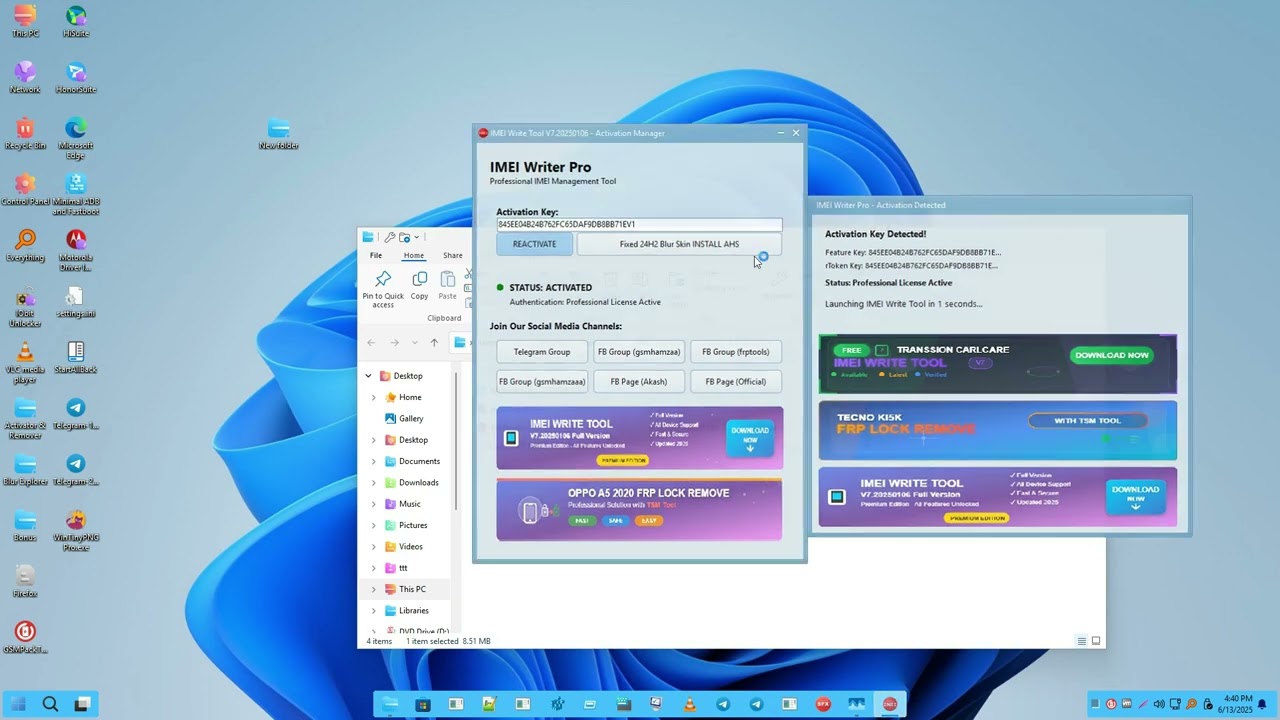Click the Explorer back arrow
This screenshot has height=720, width=1280.
click(371, 342)
